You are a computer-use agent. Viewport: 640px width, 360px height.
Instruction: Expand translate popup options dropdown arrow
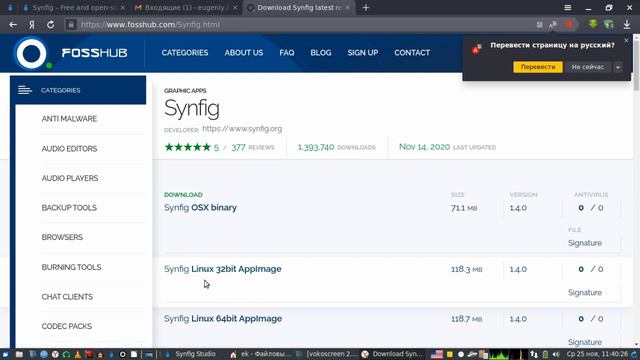coord(618,67)
